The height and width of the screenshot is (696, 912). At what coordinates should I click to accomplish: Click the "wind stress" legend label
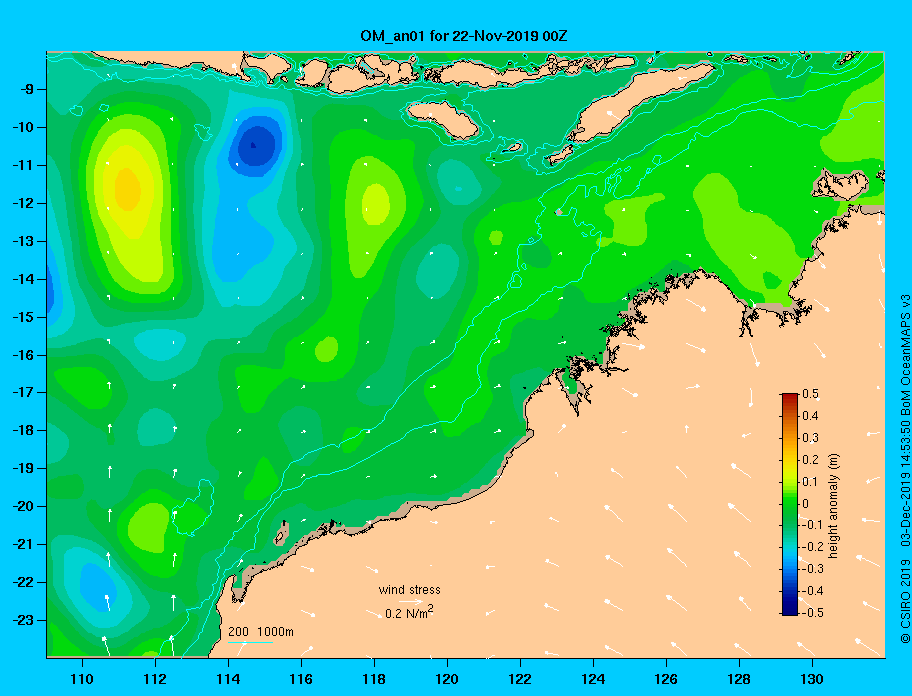tap(409, 590)
